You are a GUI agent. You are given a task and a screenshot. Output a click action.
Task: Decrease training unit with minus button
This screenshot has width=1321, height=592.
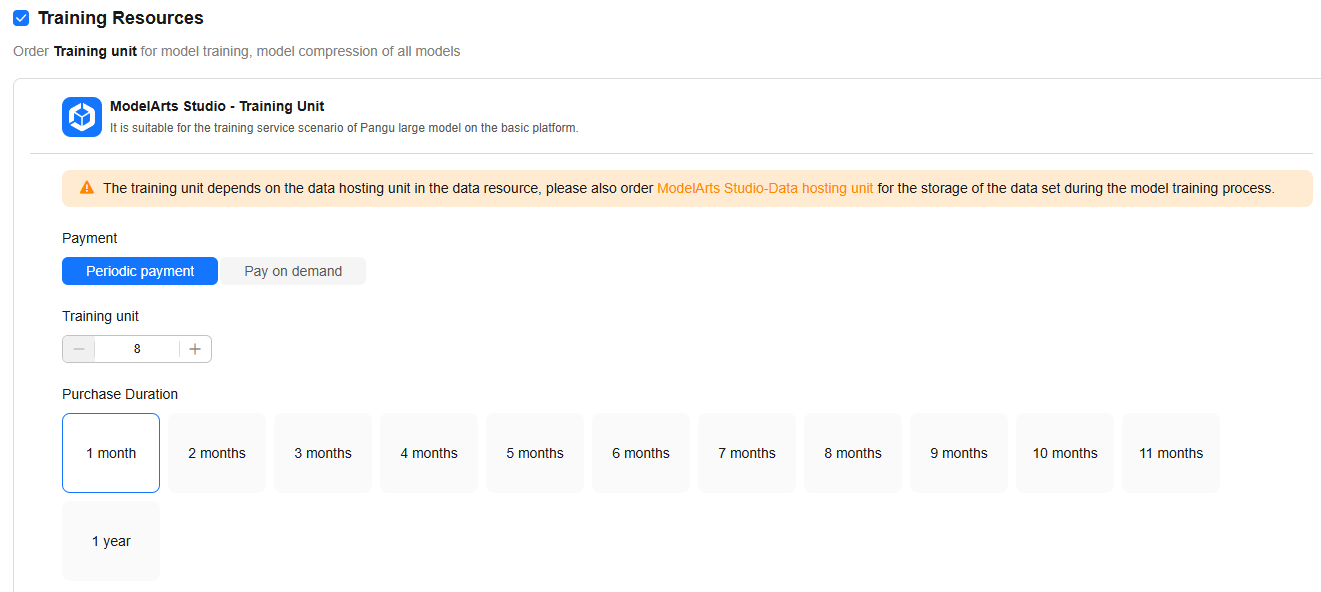[x=79, y=349]
